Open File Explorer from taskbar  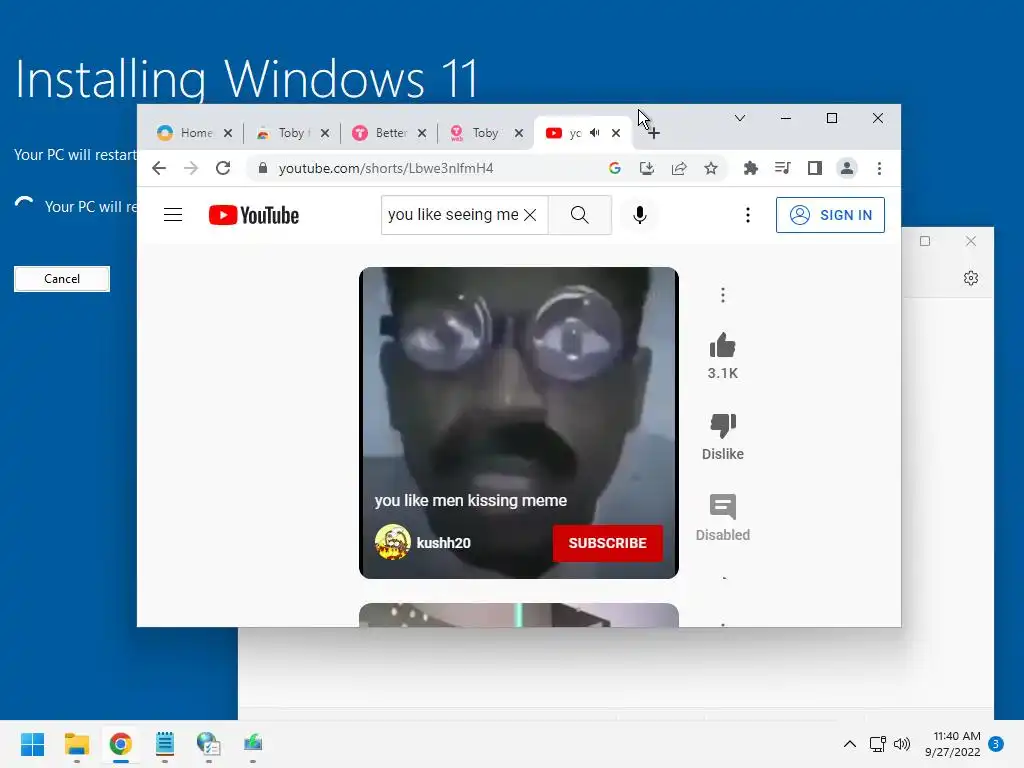pos(76,744)
